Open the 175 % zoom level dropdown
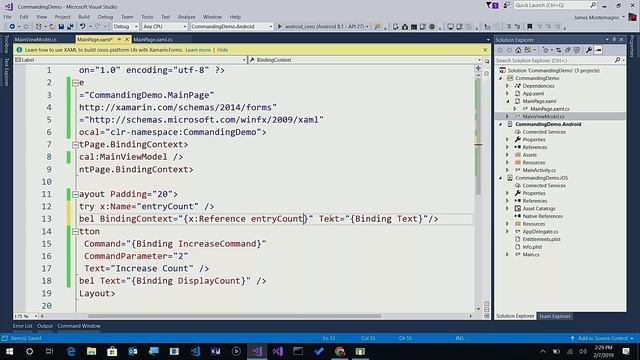Viewport: 640px width, 360px height. point(26,316)
